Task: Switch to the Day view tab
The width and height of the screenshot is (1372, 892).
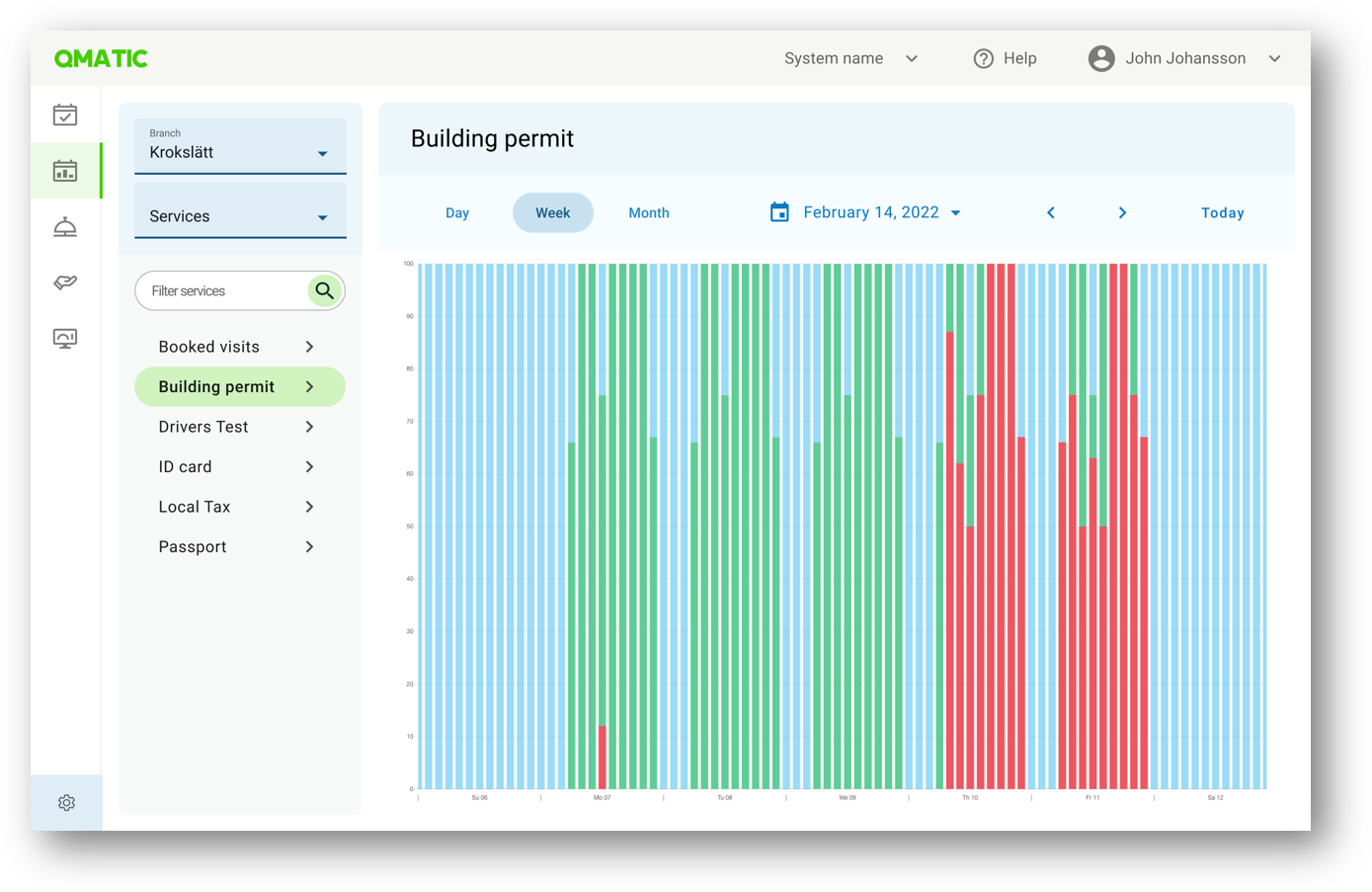Action: click(457, 213)
